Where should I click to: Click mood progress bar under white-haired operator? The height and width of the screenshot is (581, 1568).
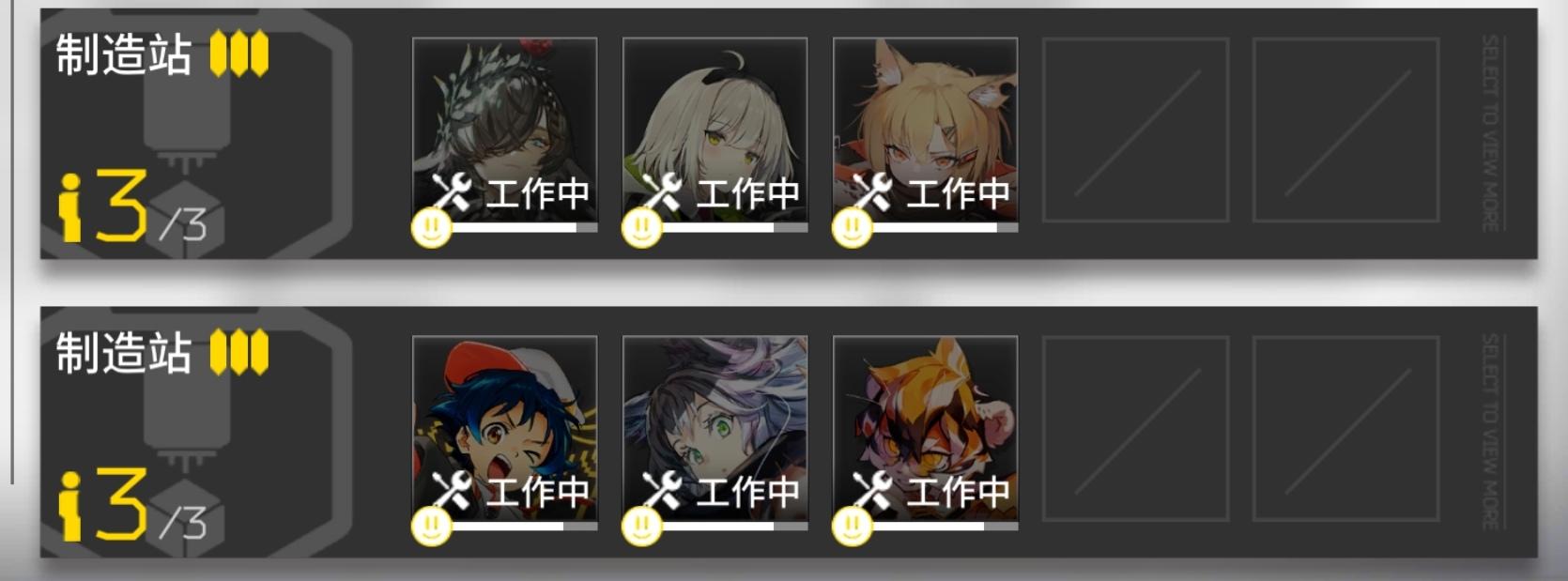tap(734, 227)
